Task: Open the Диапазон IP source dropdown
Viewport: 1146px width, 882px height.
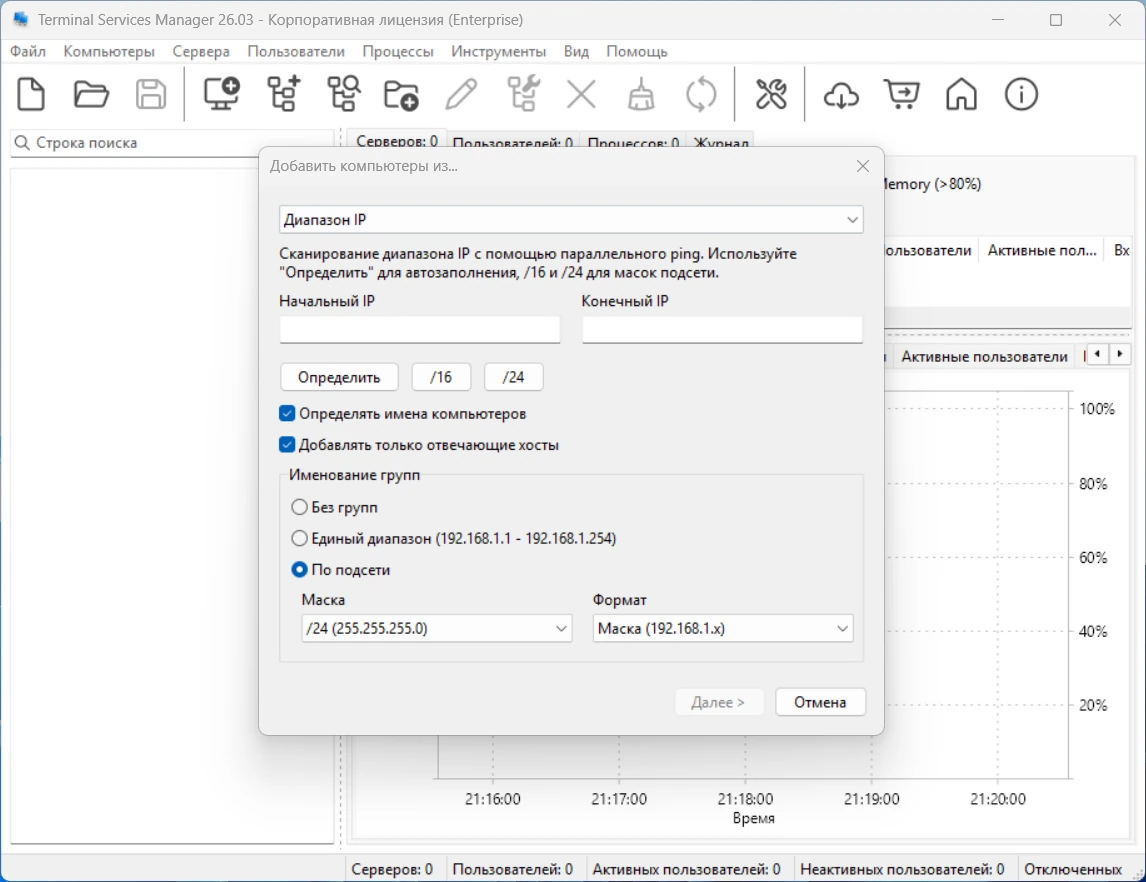Action: pyautogui.click(x=571, y=219)
